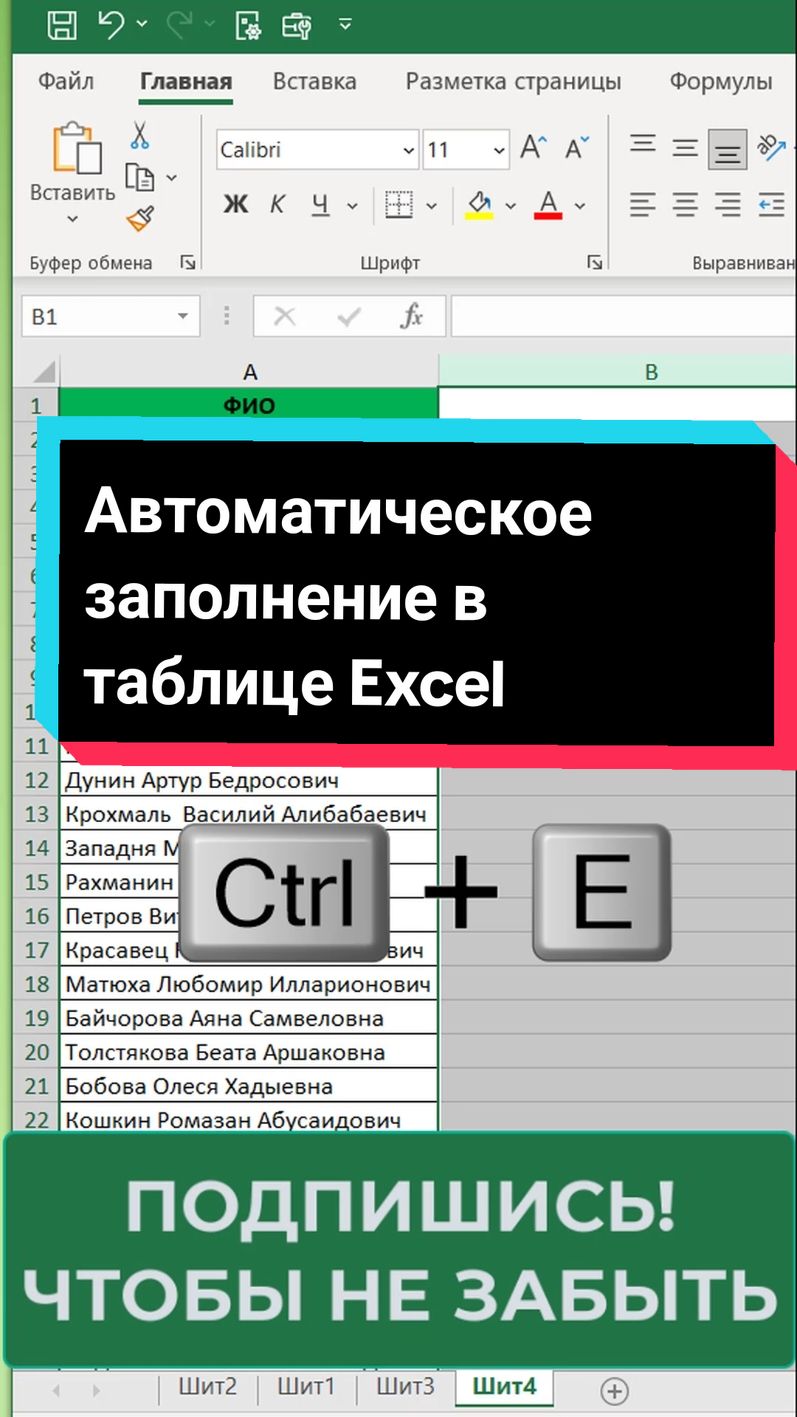The height and width of the screenshot is (1417, 797).
Task: Open the fill color dropdown arrow
Action: tap(511, 206)
